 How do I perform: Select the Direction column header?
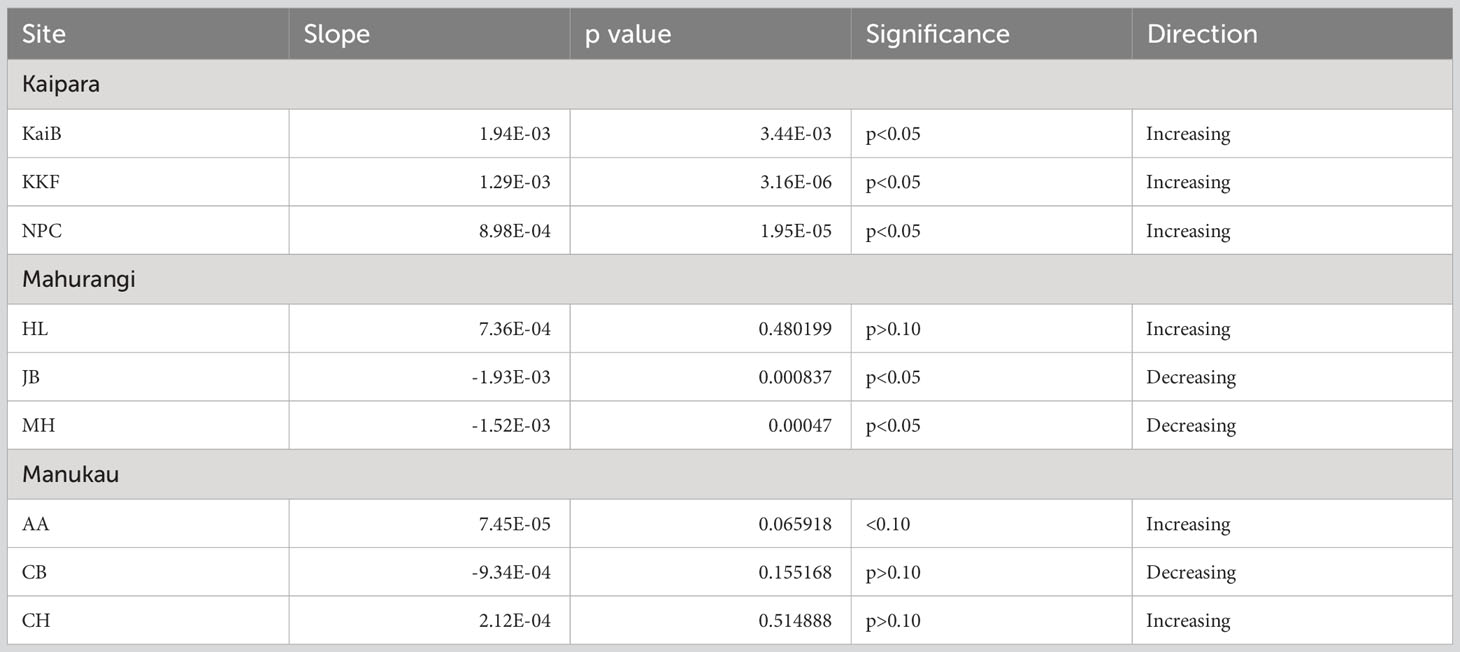[1292, 34]
